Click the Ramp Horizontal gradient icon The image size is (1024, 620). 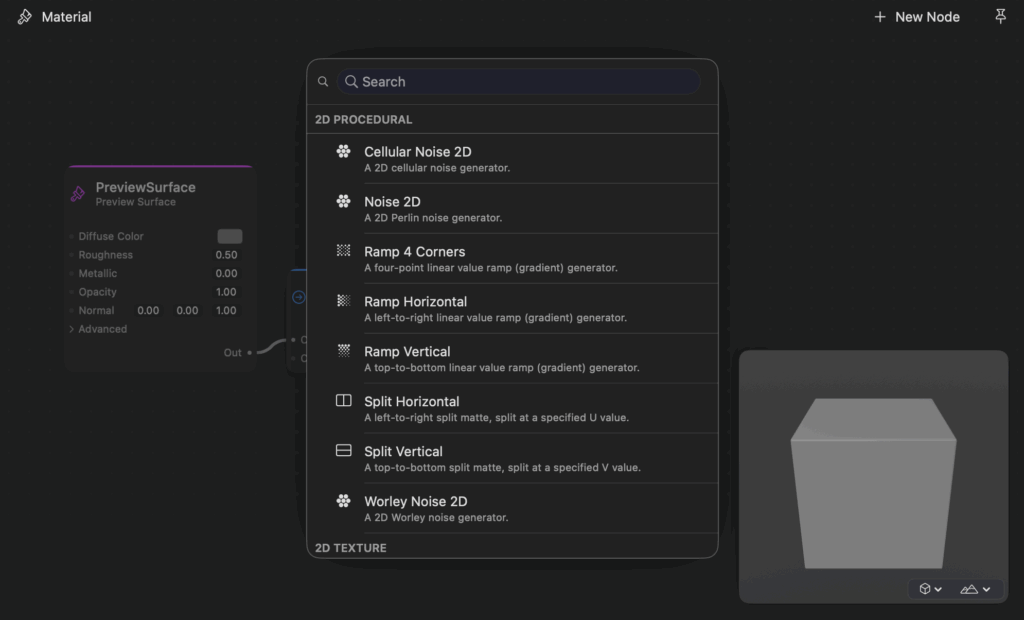343,301
